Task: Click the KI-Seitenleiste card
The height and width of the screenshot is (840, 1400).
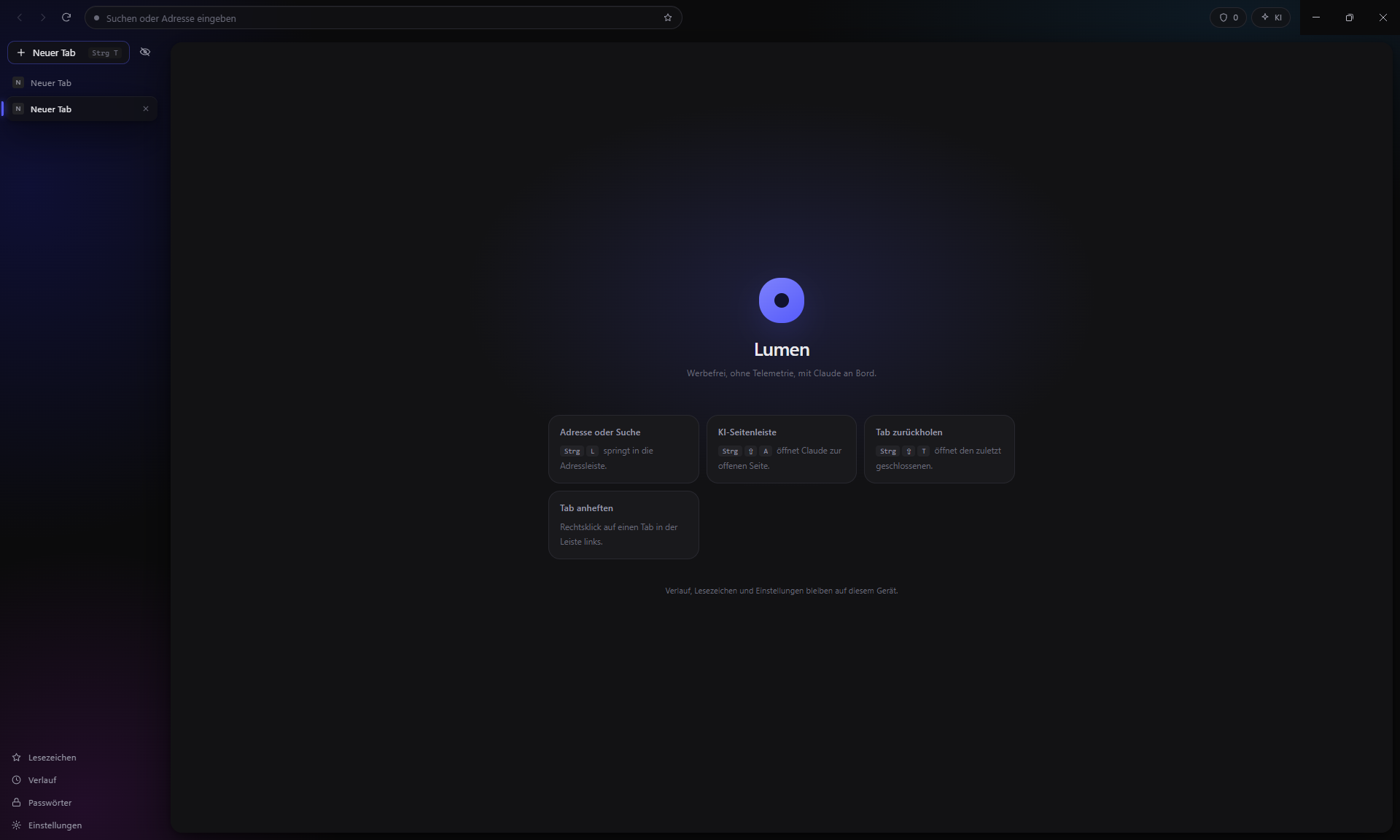Action: click(782, 449)
